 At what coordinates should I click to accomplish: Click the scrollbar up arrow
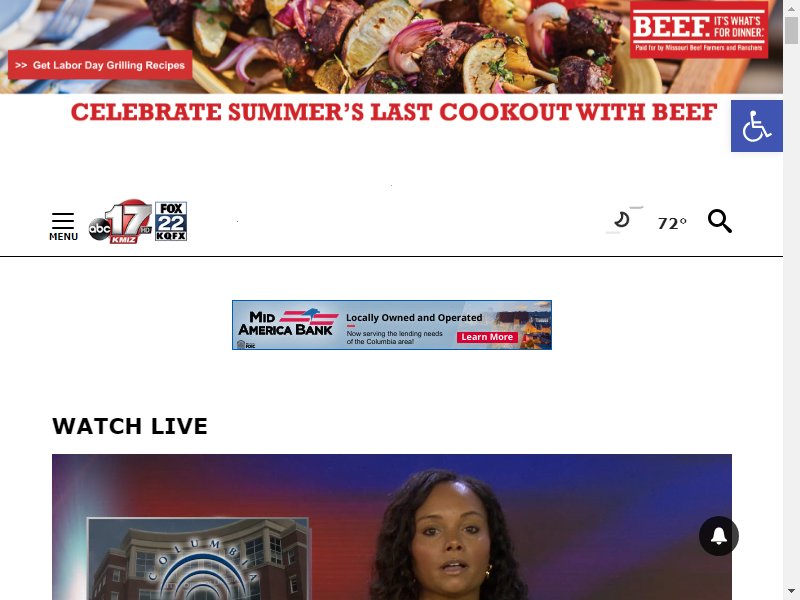click(x=791, y=8)
